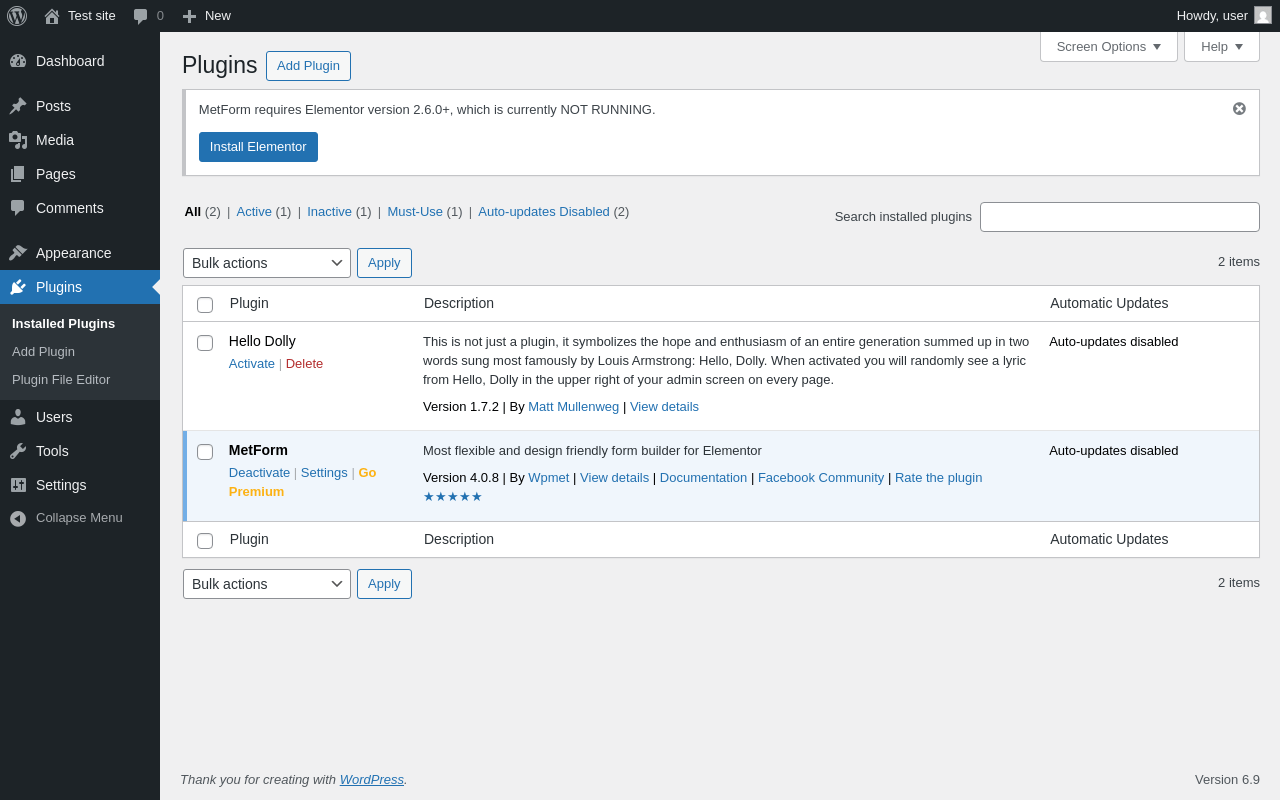Viewport: 1280px width, 800px height.
Task: Deactivate the MetForm plugin
Action: (259, 472)
